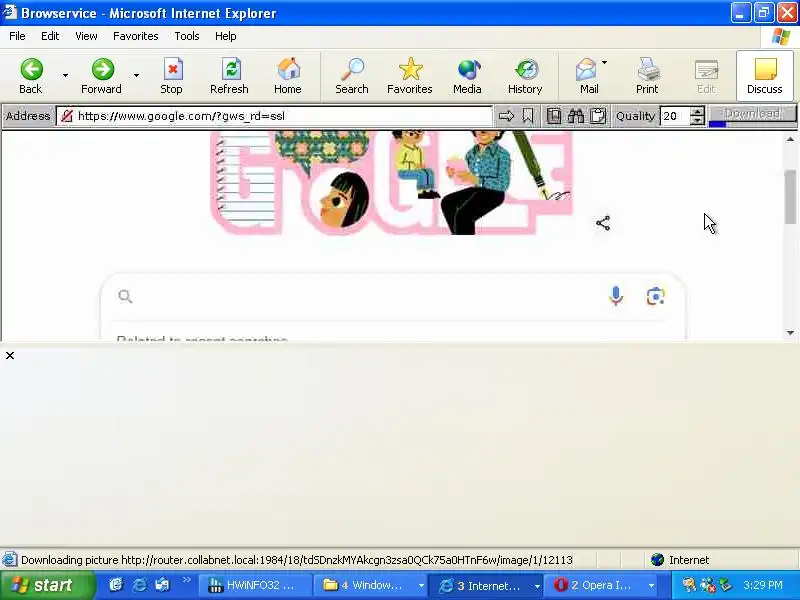Start voice search with microphone icon
Screen dimensions: 800x600
[616, 296]
